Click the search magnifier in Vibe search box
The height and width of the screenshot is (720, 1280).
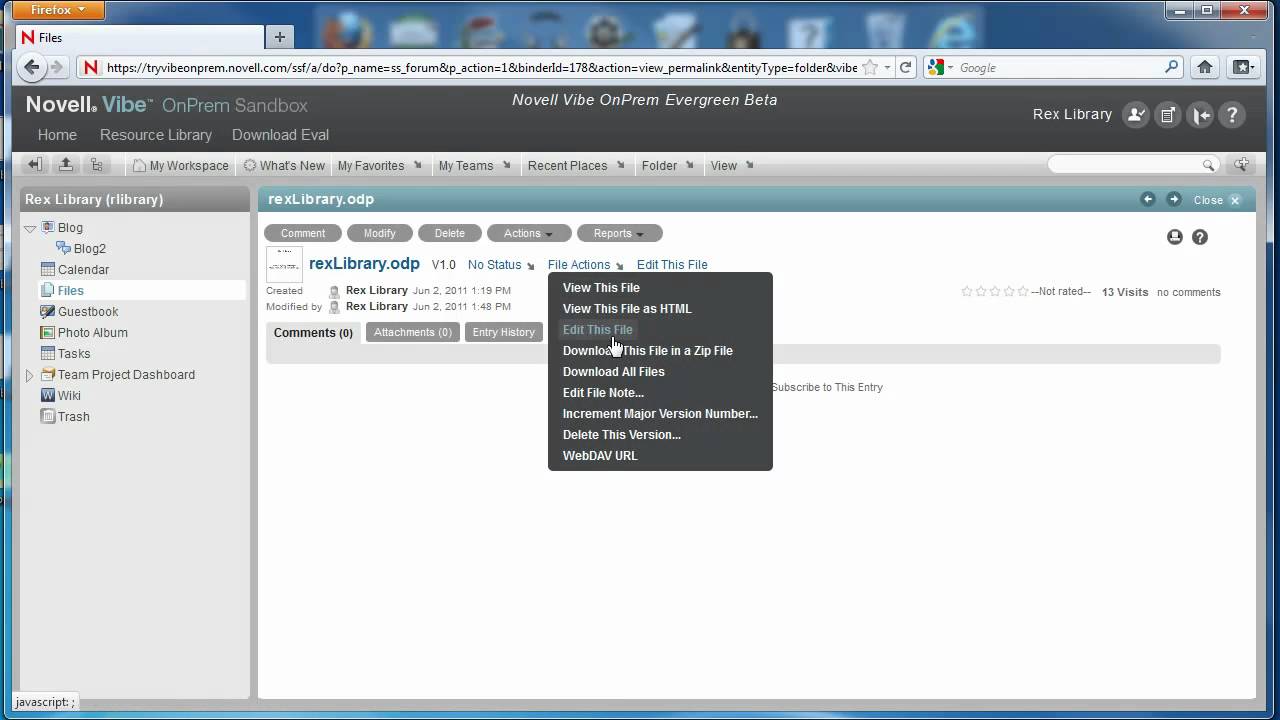pyautogui.click(x=1208, y=165)
